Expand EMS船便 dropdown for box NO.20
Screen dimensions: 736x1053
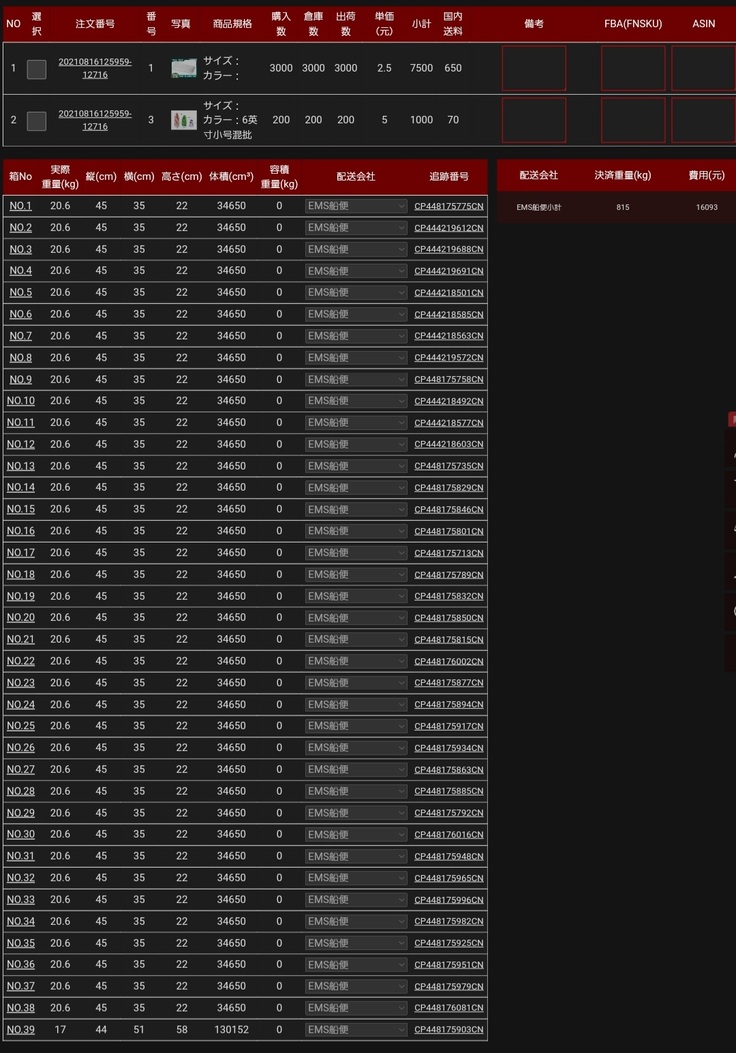click(356, 618)
